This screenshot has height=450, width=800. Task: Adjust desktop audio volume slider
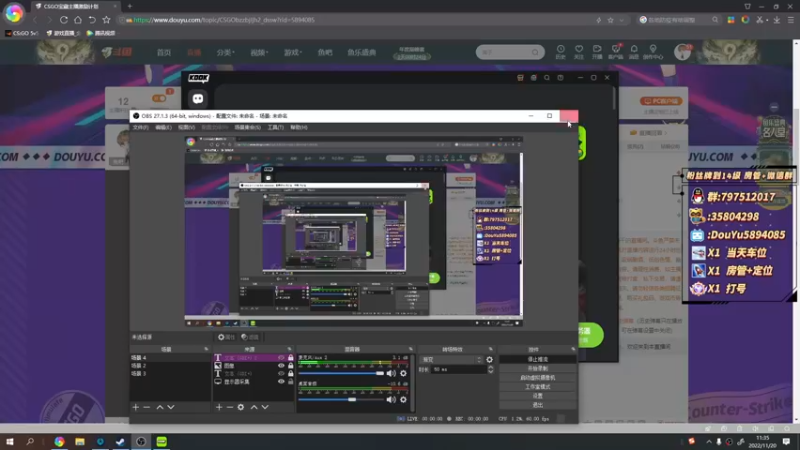(341, 399)
